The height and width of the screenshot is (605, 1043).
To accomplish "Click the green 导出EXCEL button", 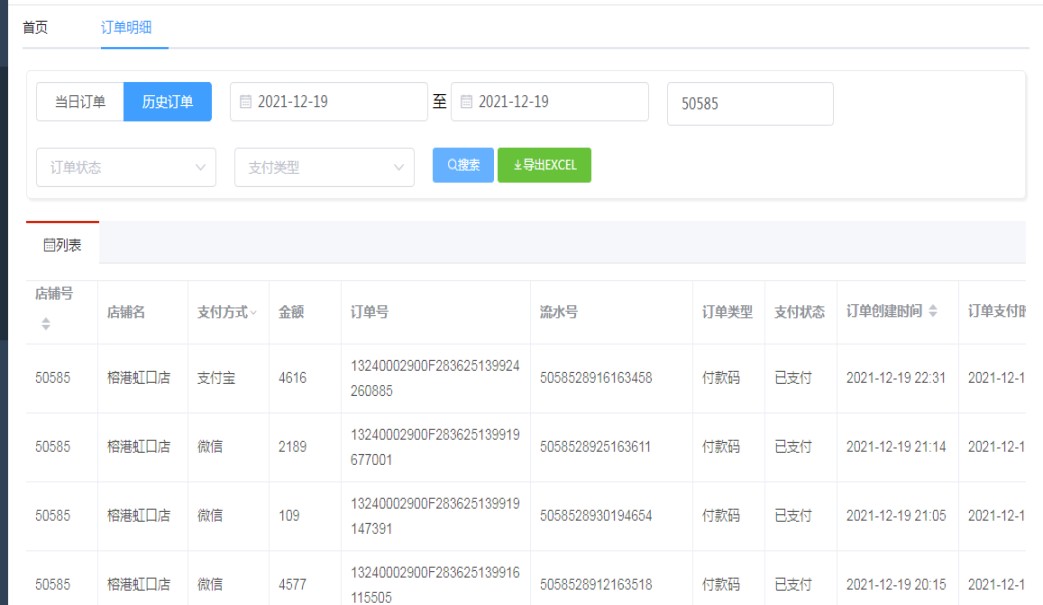I will 544,165.
